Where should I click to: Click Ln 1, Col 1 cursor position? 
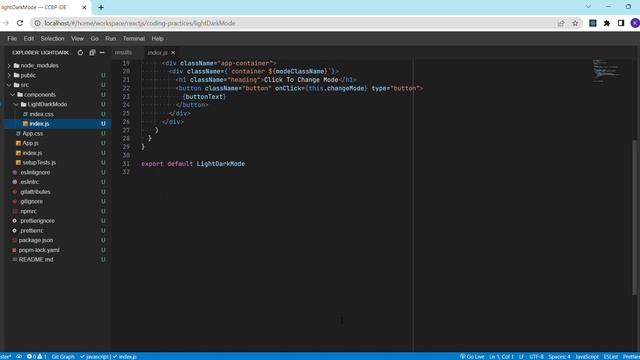click(501, 356)
